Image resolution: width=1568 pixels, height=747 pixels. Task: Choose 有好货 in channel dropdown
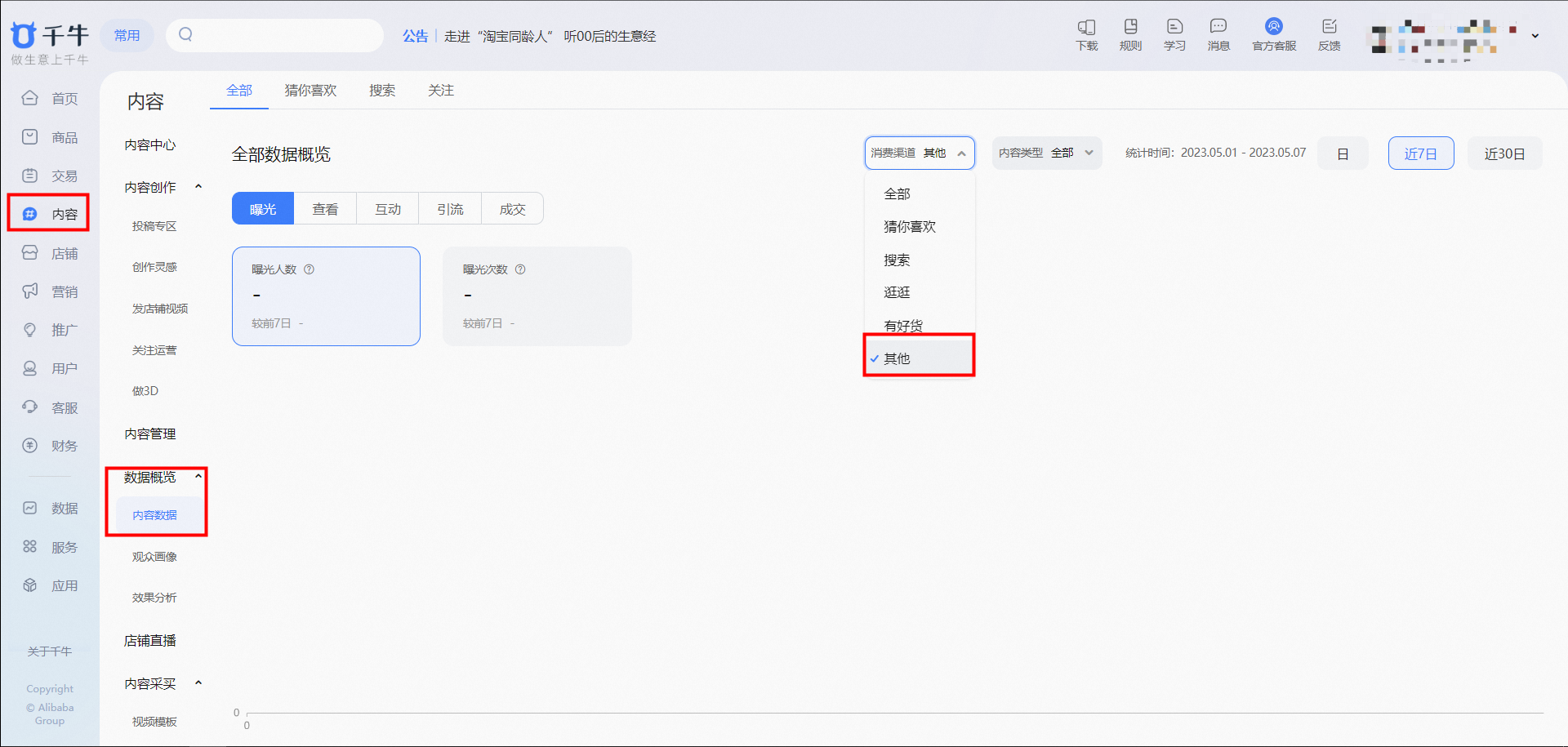coord(920,325)
